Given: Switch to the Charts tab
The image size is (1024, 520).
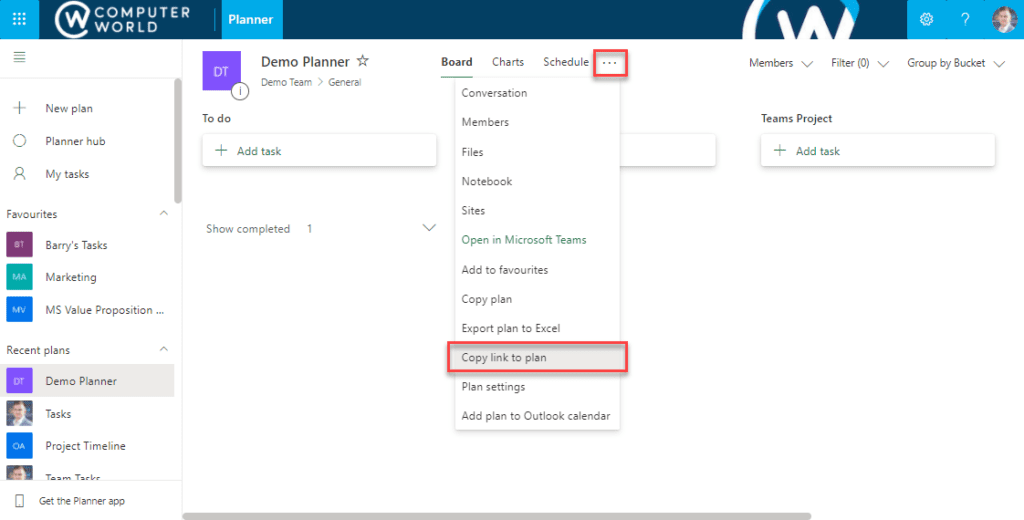Looking at the screenshot, I should coord(507,62).
